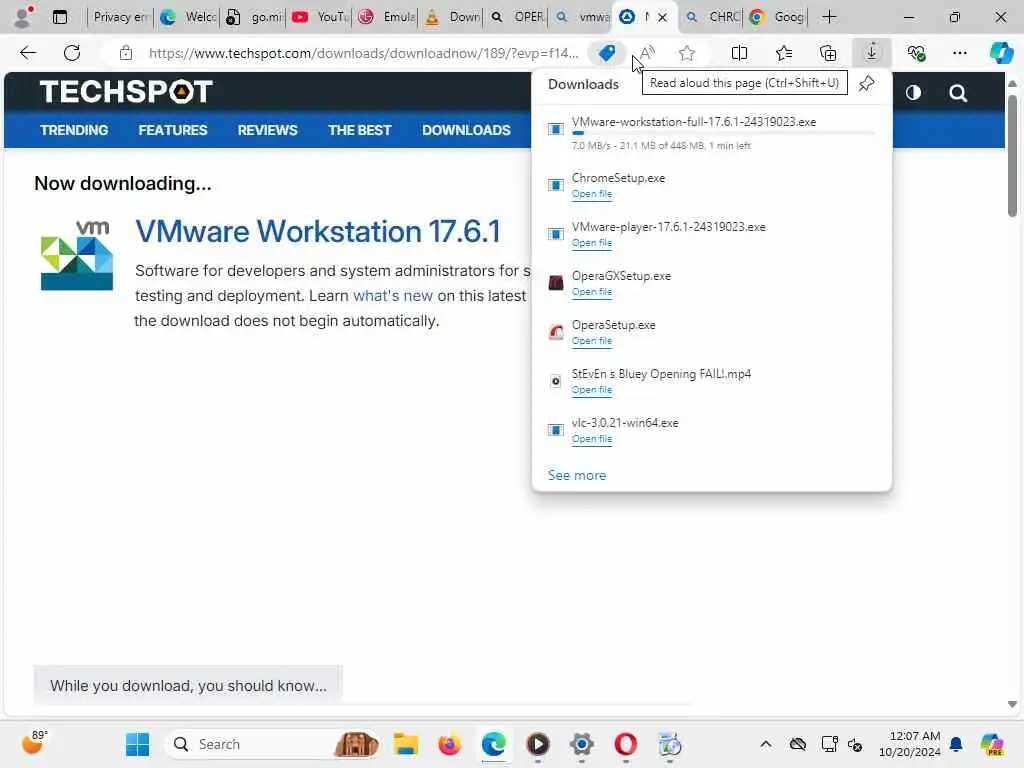Open File Explorer from taskbar
Screen dimensions: 1024x768
[405, 744]
